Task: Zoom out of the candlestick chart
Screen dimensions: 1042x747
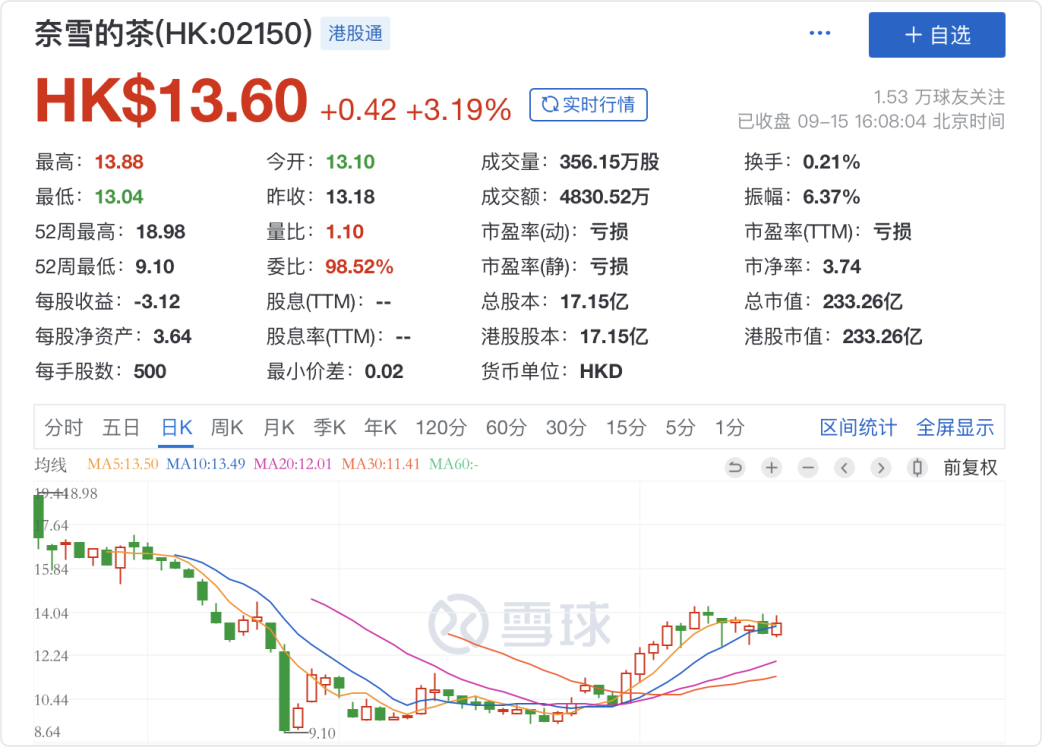Action: pos(808,467)
